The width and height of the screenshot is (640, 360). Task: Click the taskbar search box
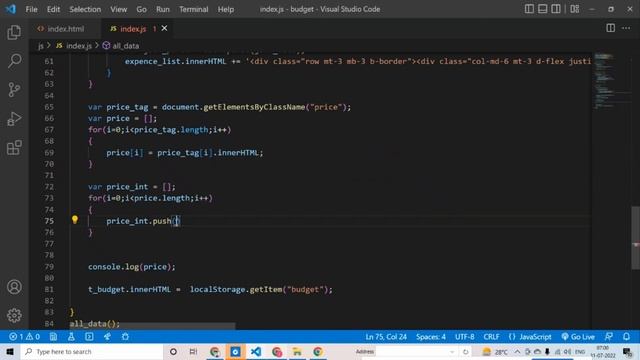click(x=92, y=351)
